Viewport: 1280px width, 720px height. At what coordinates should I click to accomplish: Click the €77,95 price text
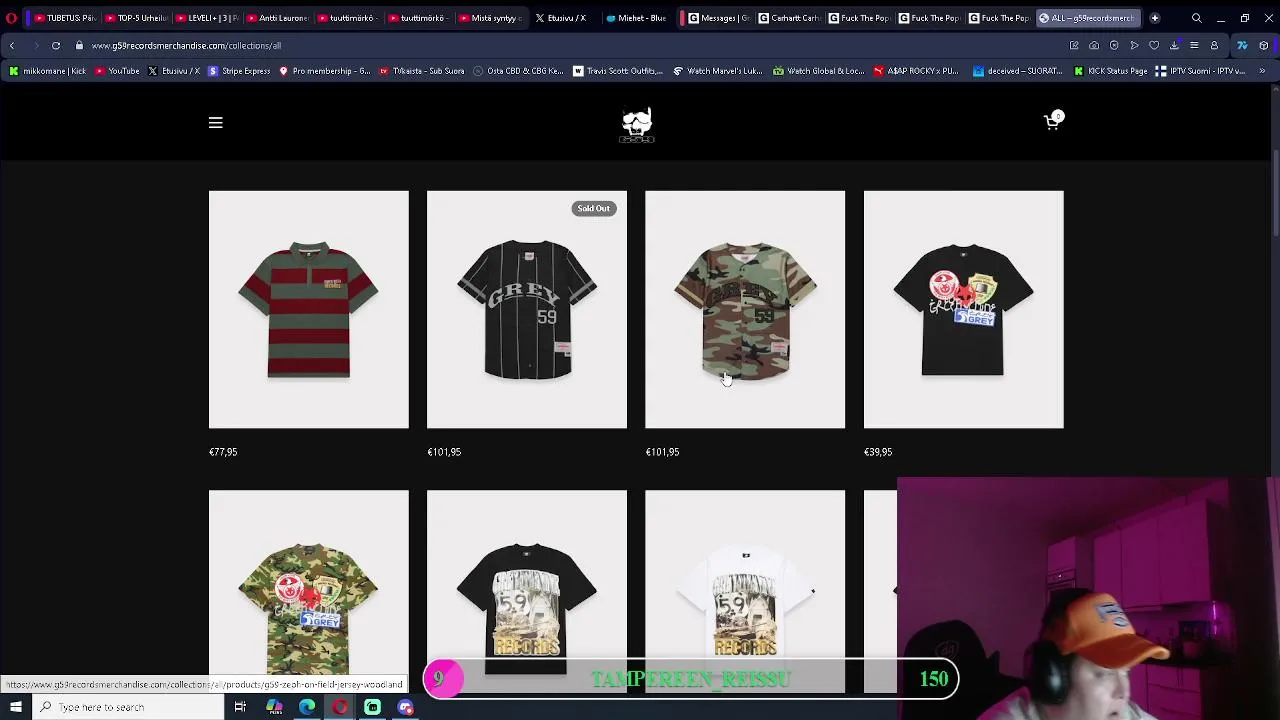coord(223,452)
